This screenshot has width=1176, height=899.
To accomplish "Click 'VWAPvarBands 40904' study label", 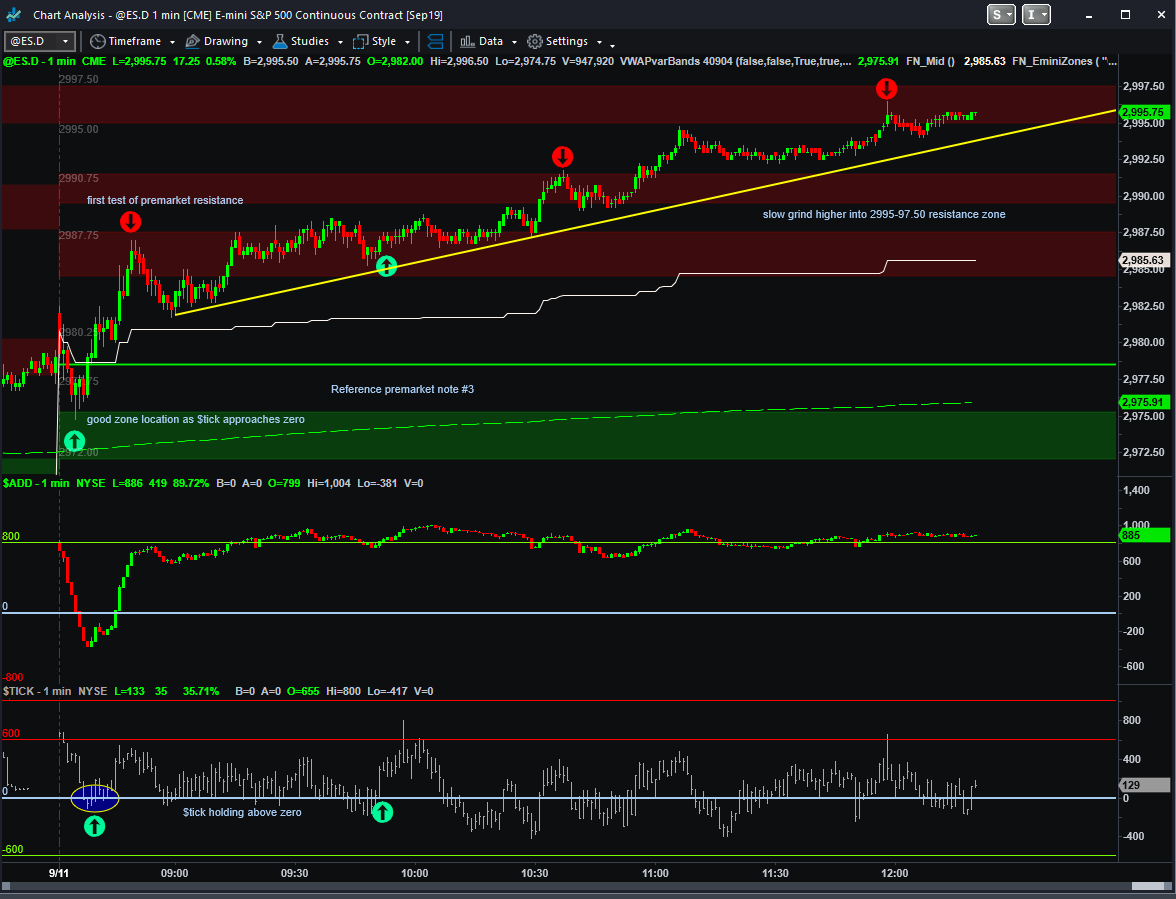I will (x=676, y=61).
